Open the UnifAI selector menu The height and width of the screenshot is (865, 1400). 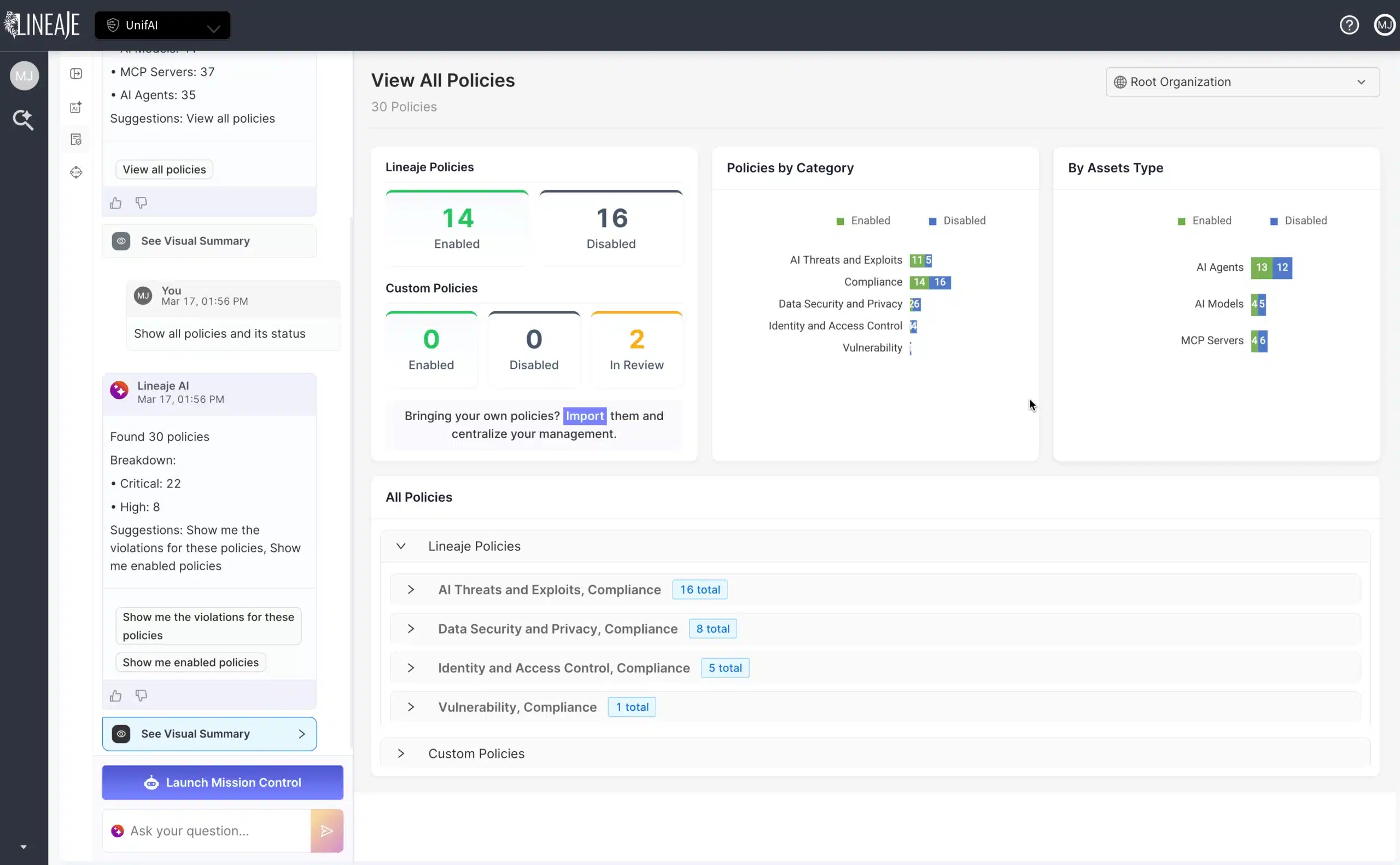point(163,25)
